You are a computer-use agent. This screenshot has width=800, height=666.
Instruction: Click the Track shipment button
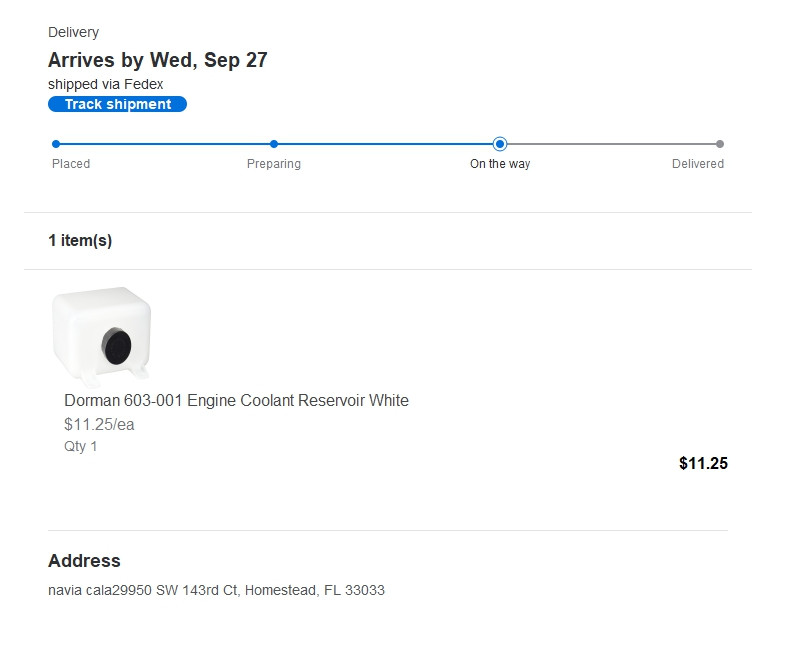coord(117,104)
